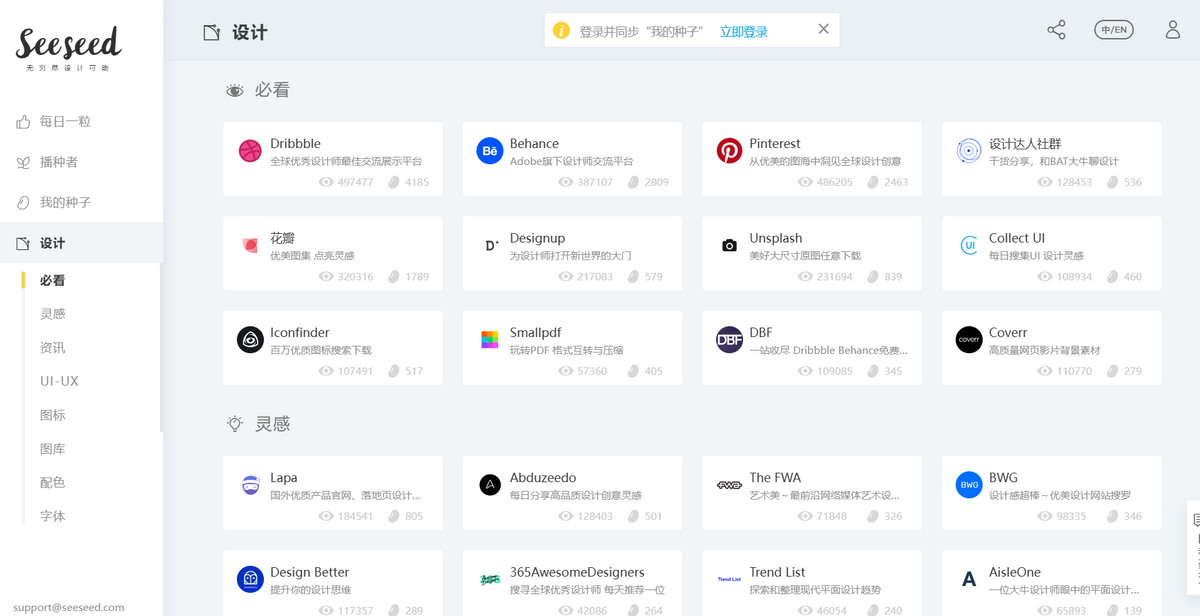Viewport: 1200px width, 616px height.
Task: Click the seed count 536 on 设计达人社群
Action: click(1133, 182)
